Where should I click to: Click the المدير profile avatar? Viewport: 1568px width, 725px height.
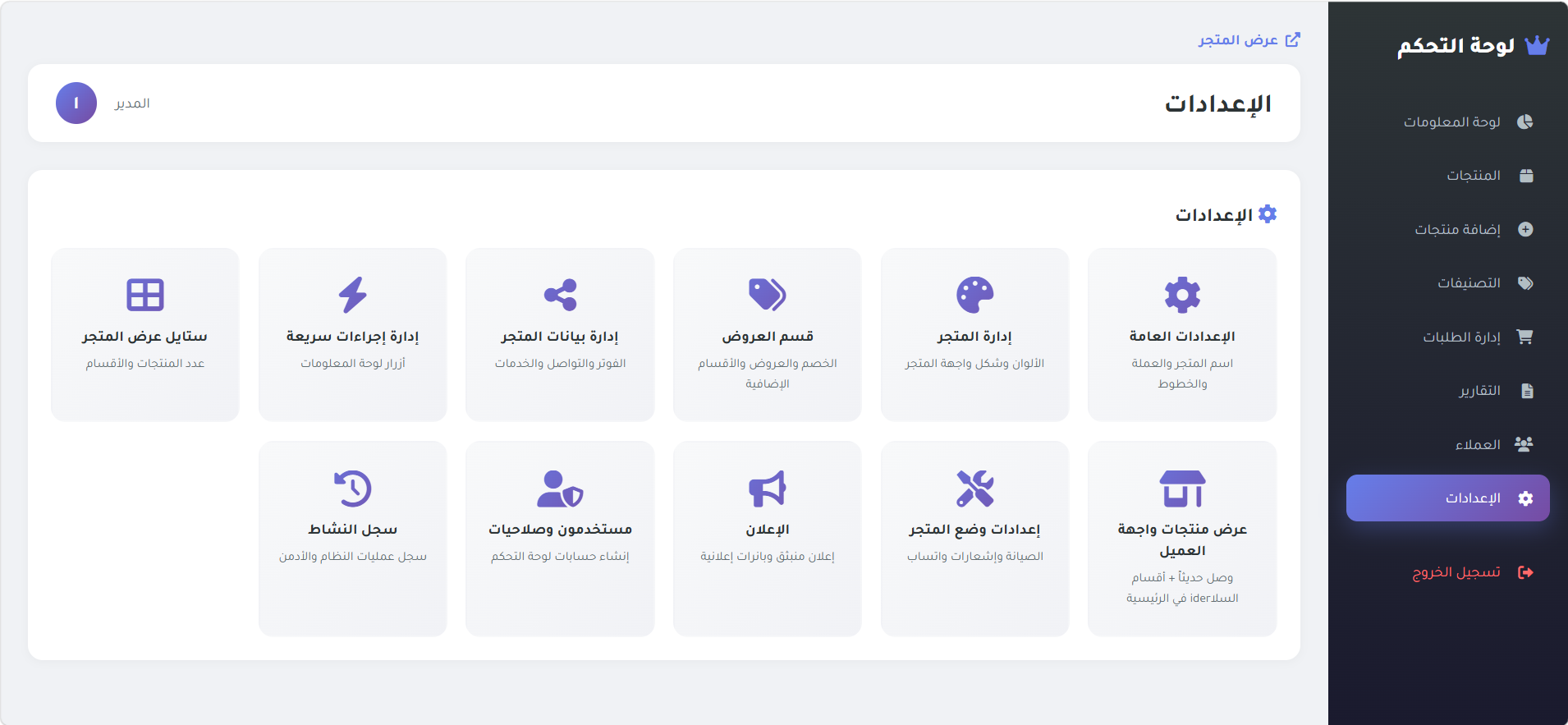tap(76, 103)
